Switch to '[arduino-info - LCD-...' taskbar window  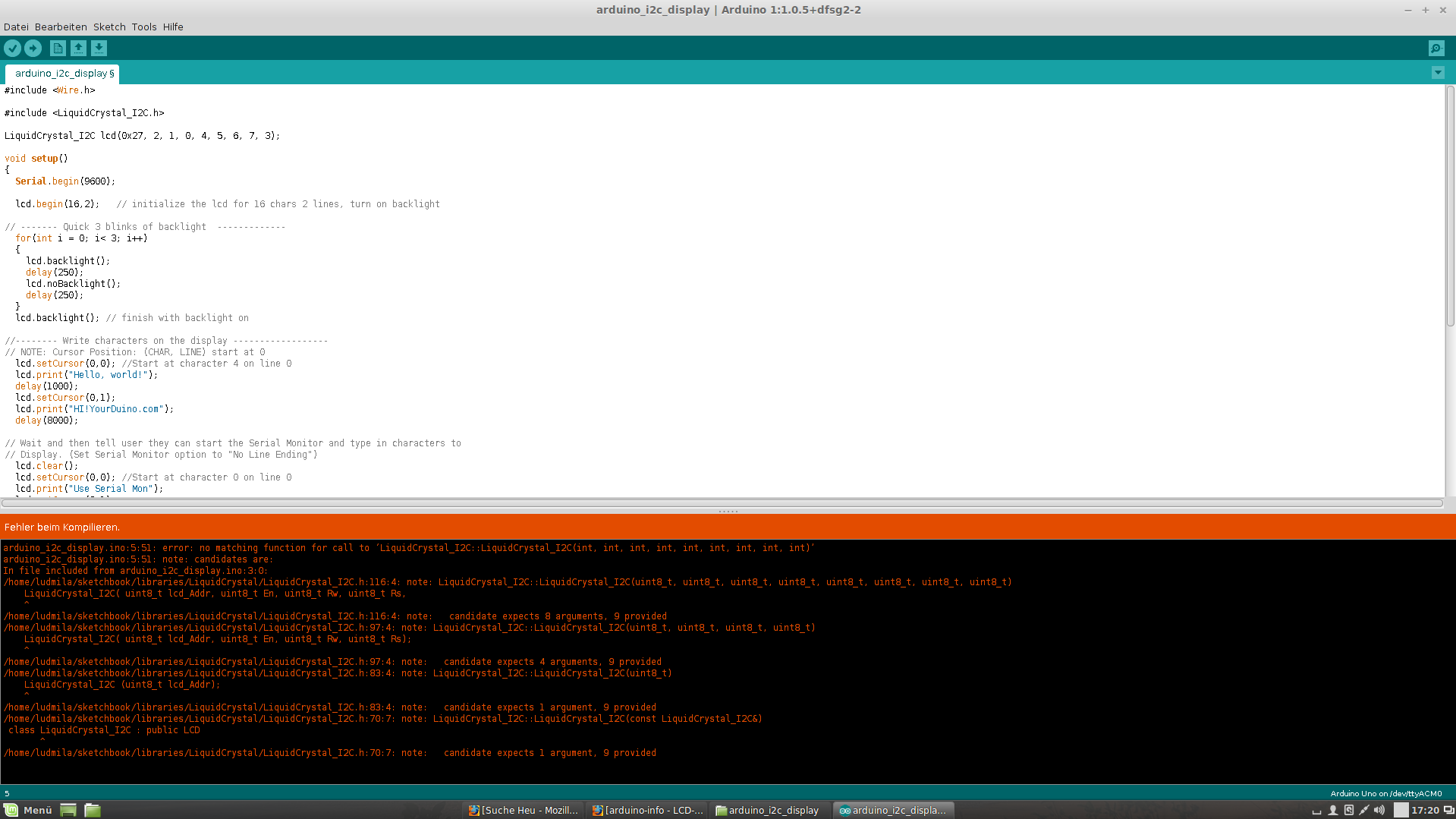click(x=648, y=810)
